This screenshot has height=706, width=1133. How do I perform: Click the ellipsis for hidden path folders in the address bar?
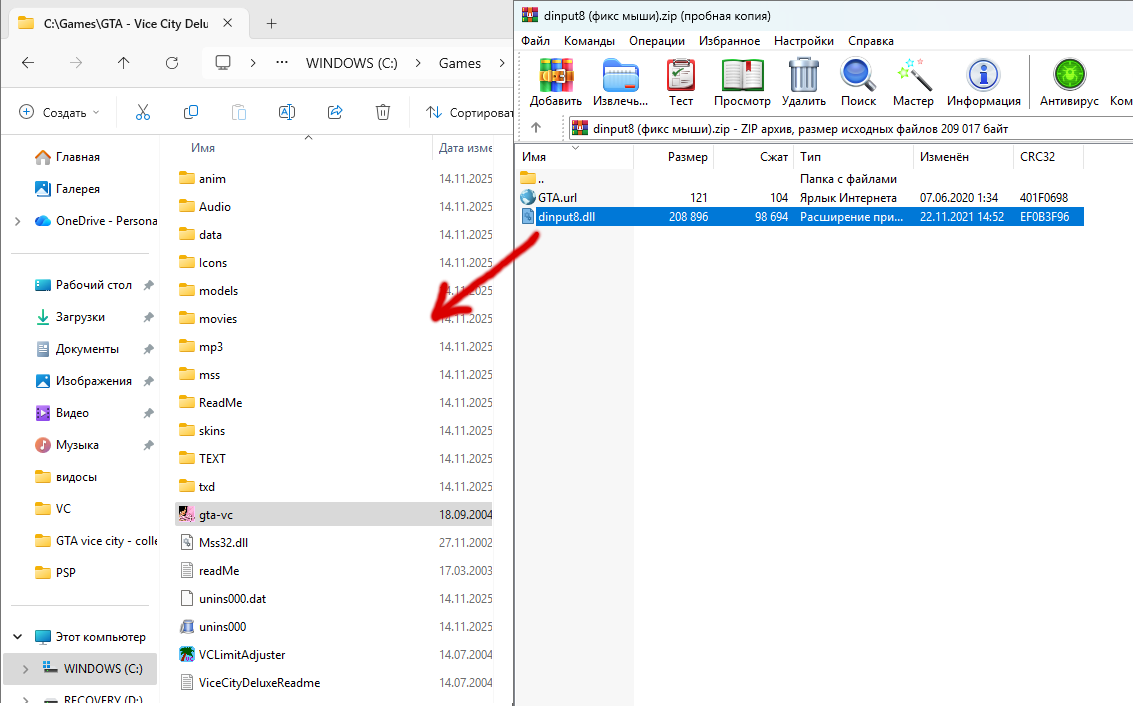[282, 63]
